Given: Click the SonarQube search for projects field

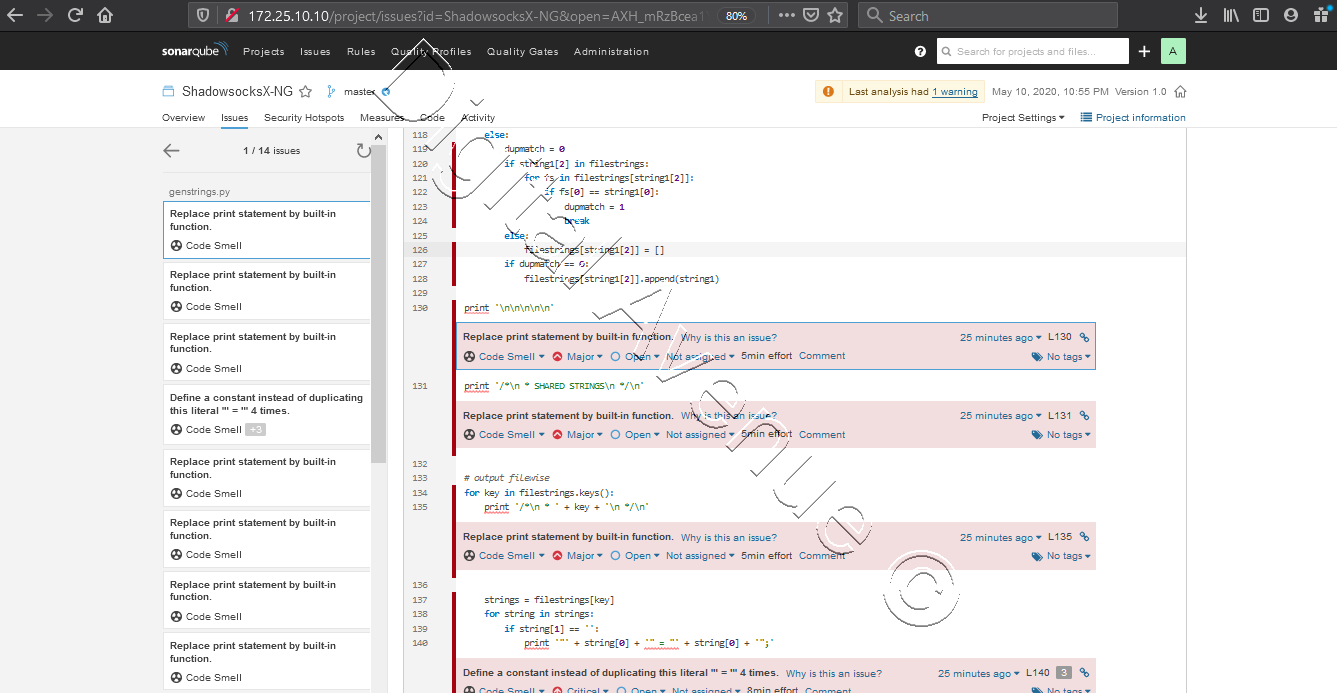Looking at the screenshot, I should click(1032, 51).
